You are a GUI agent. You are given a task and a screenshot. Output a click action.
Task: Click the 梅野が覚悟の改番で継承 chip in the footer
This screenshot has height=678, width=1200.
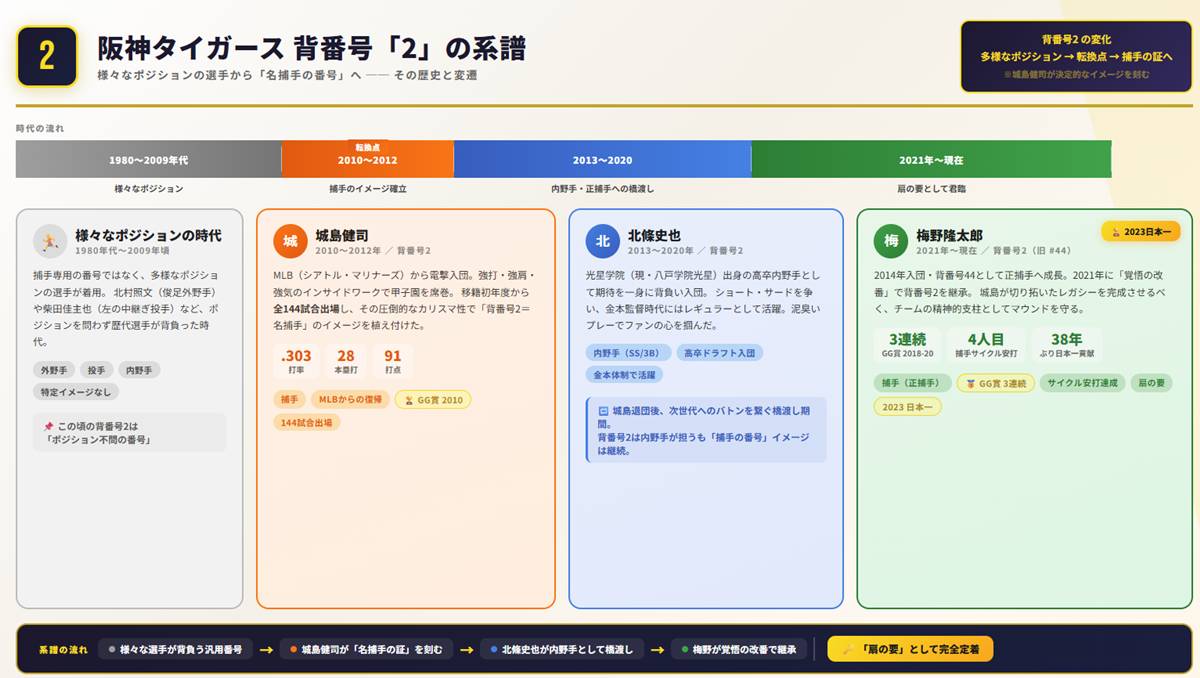click(737, 648)
